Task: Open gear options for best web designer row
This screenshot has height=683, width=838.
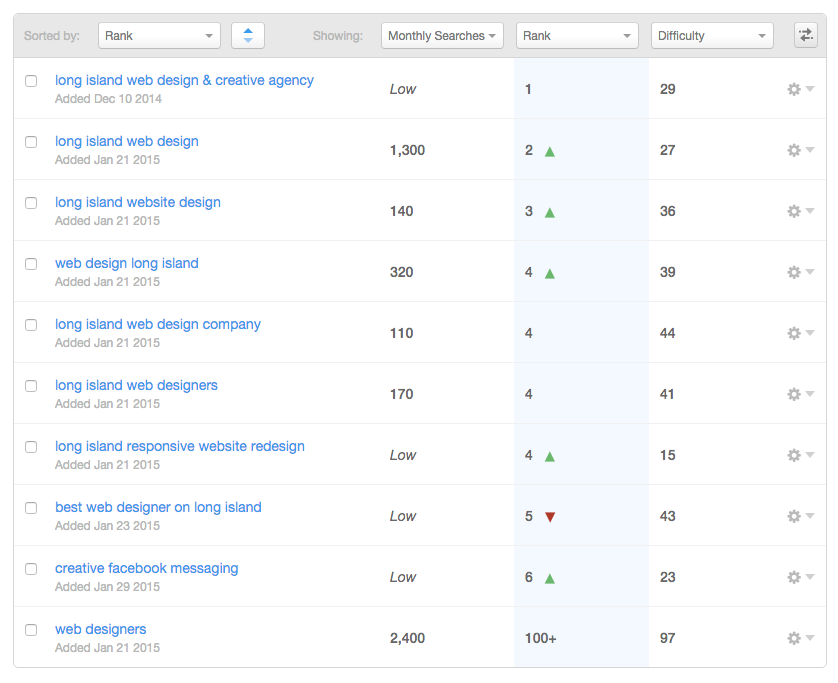Action: click(x=799, y=516)
